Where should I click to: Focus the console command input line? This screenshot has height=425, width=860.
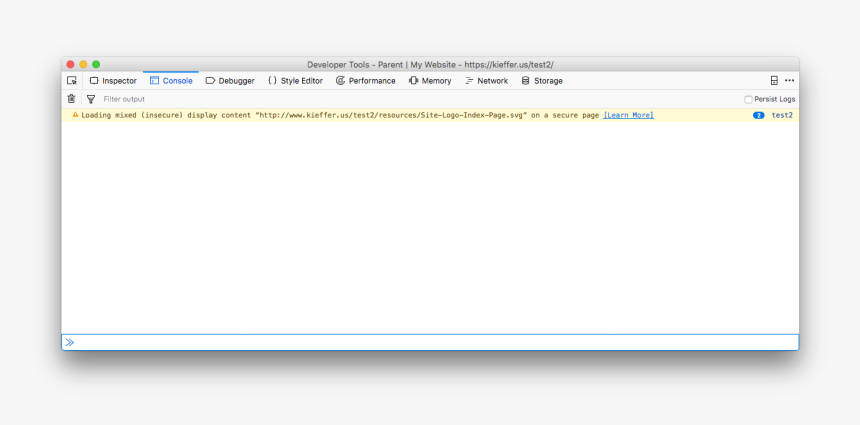pyautogui.click(x=430, y=342)
